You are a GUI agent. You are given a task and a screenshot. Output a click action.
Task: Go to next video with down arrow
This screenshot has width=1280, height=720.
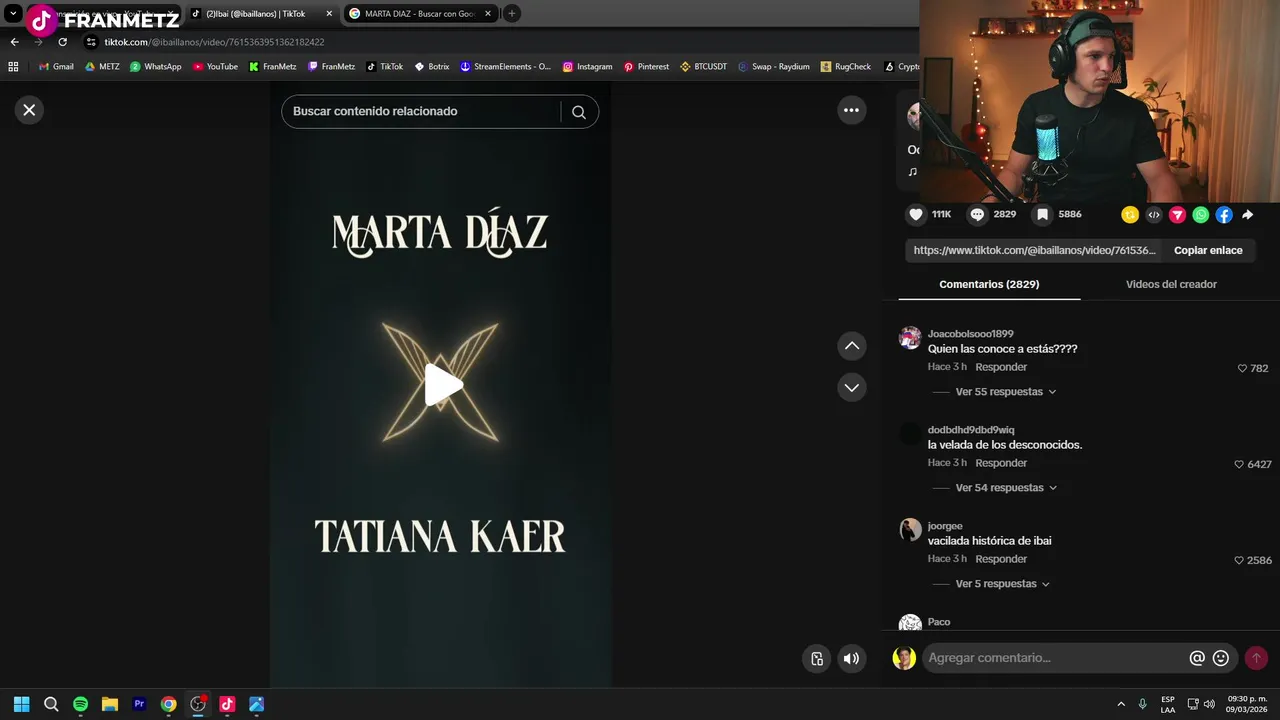click(852, 387)
